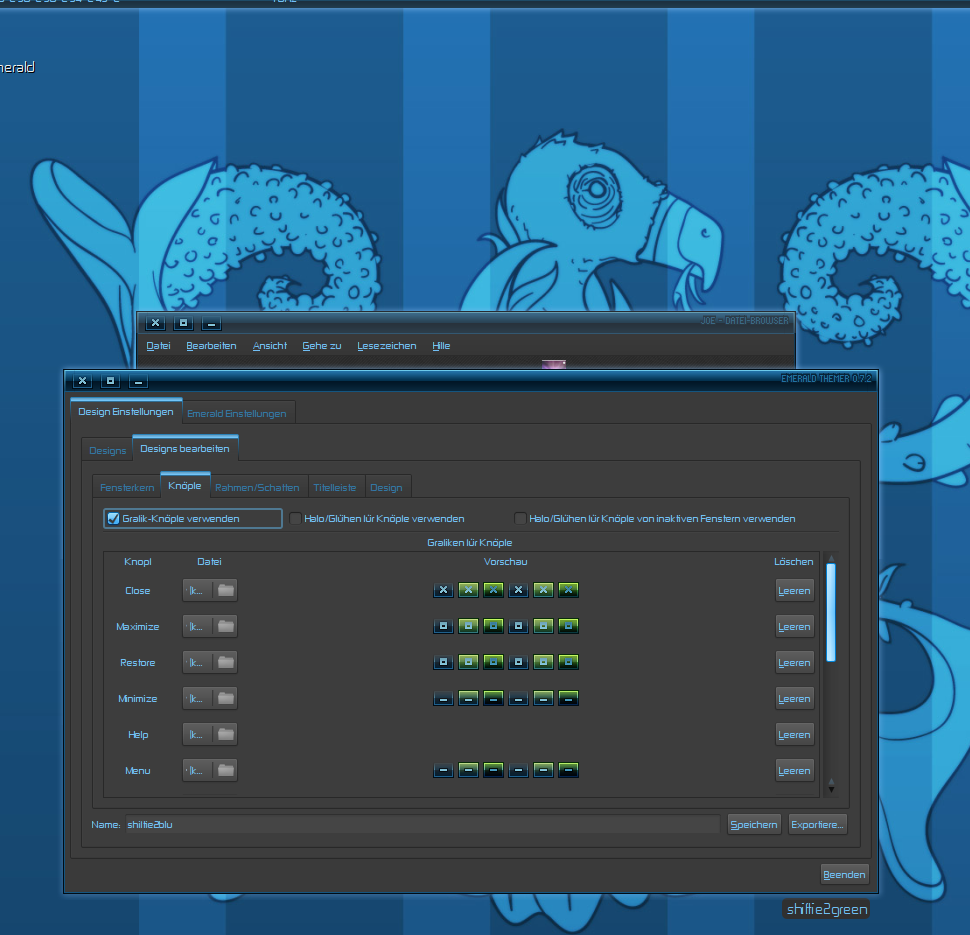Click Leeren button for Close row
Image resolution: width=970 pixels, height=935 pixels.
794,590
